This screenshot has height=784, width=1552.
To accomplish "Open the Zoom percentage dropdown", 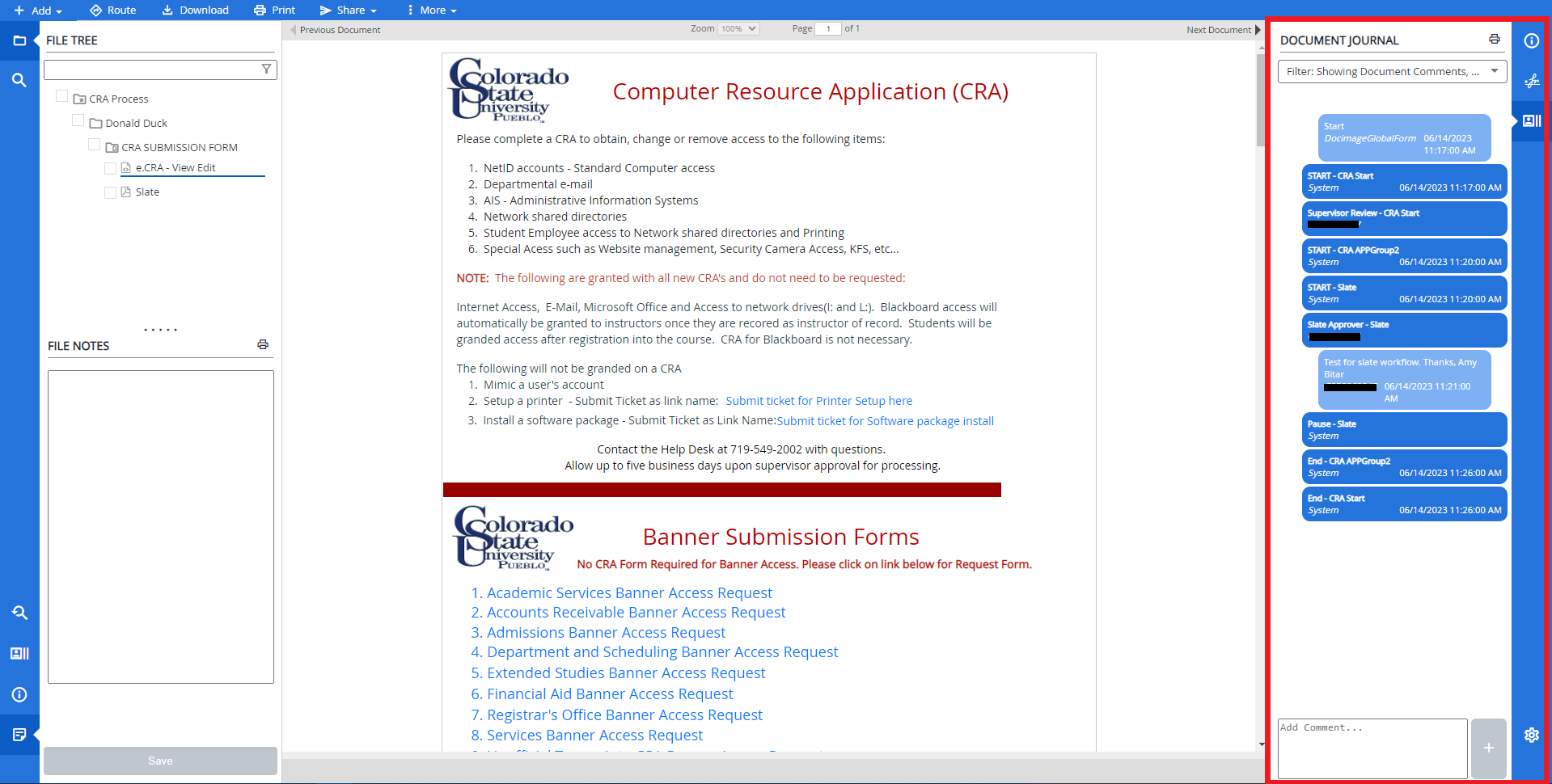I will 738,28.
